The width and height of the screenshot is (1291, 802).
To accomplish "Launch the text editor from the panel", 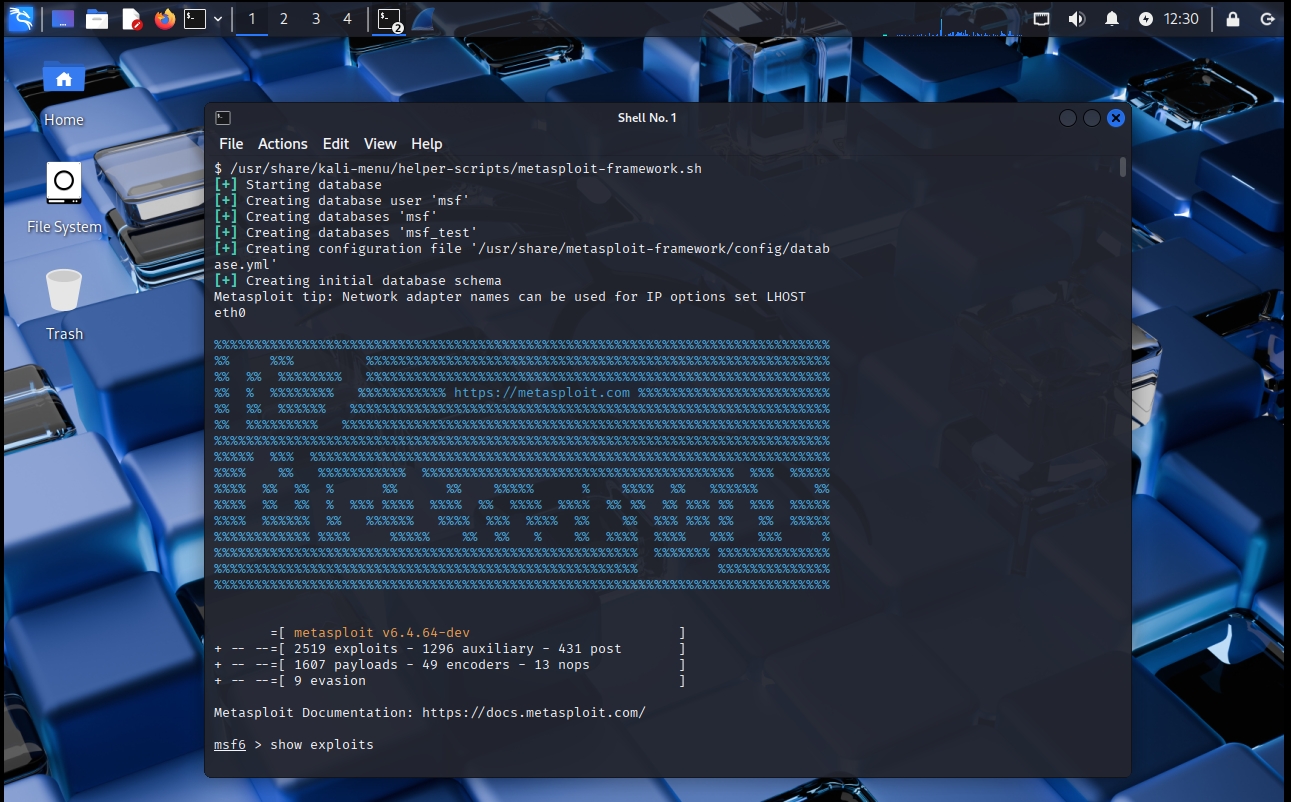I will pos(131,19).
